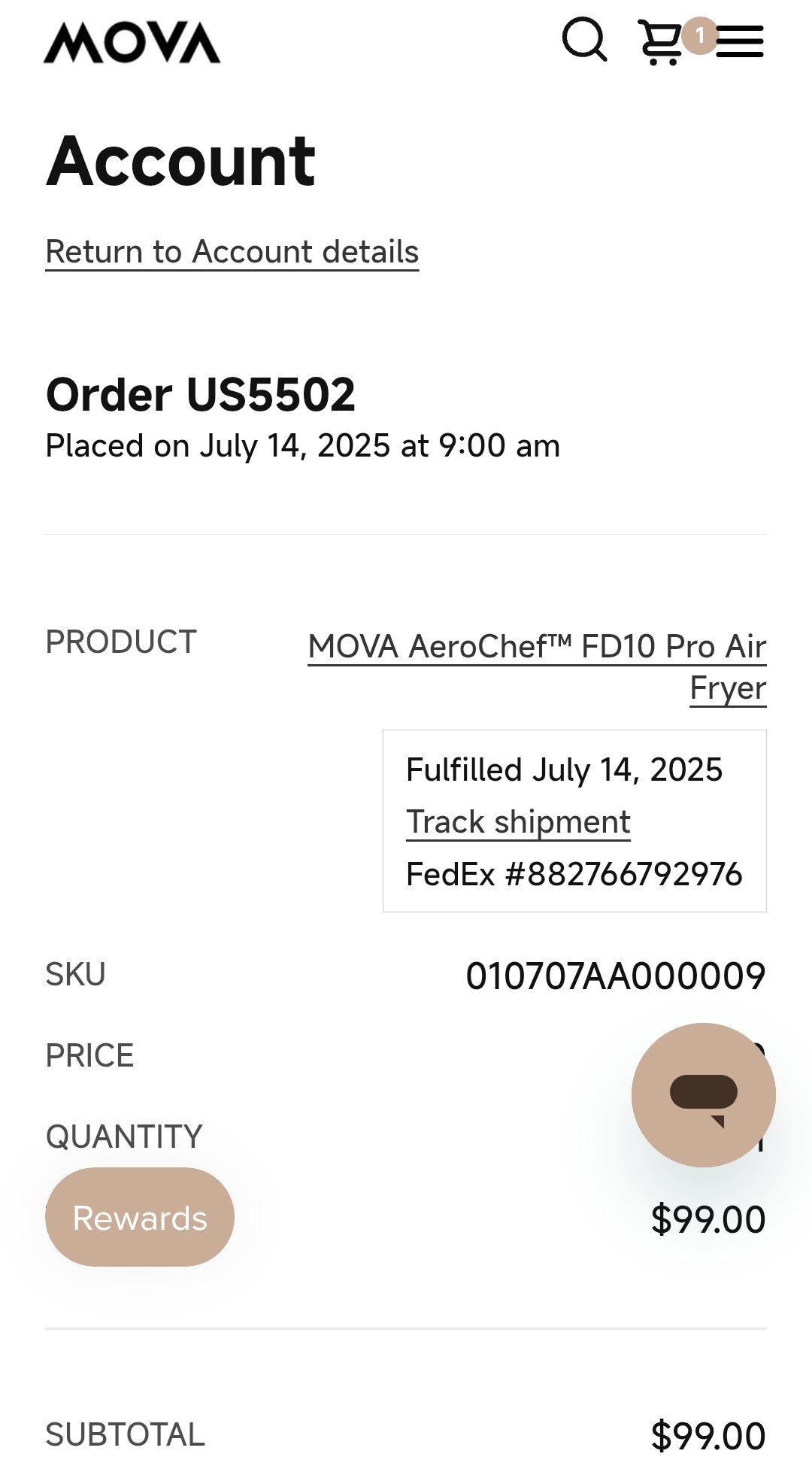The image size is (812, 1475).
Task: Click the subtotal amount $99.00
Action: click(x=707, y=1436)
